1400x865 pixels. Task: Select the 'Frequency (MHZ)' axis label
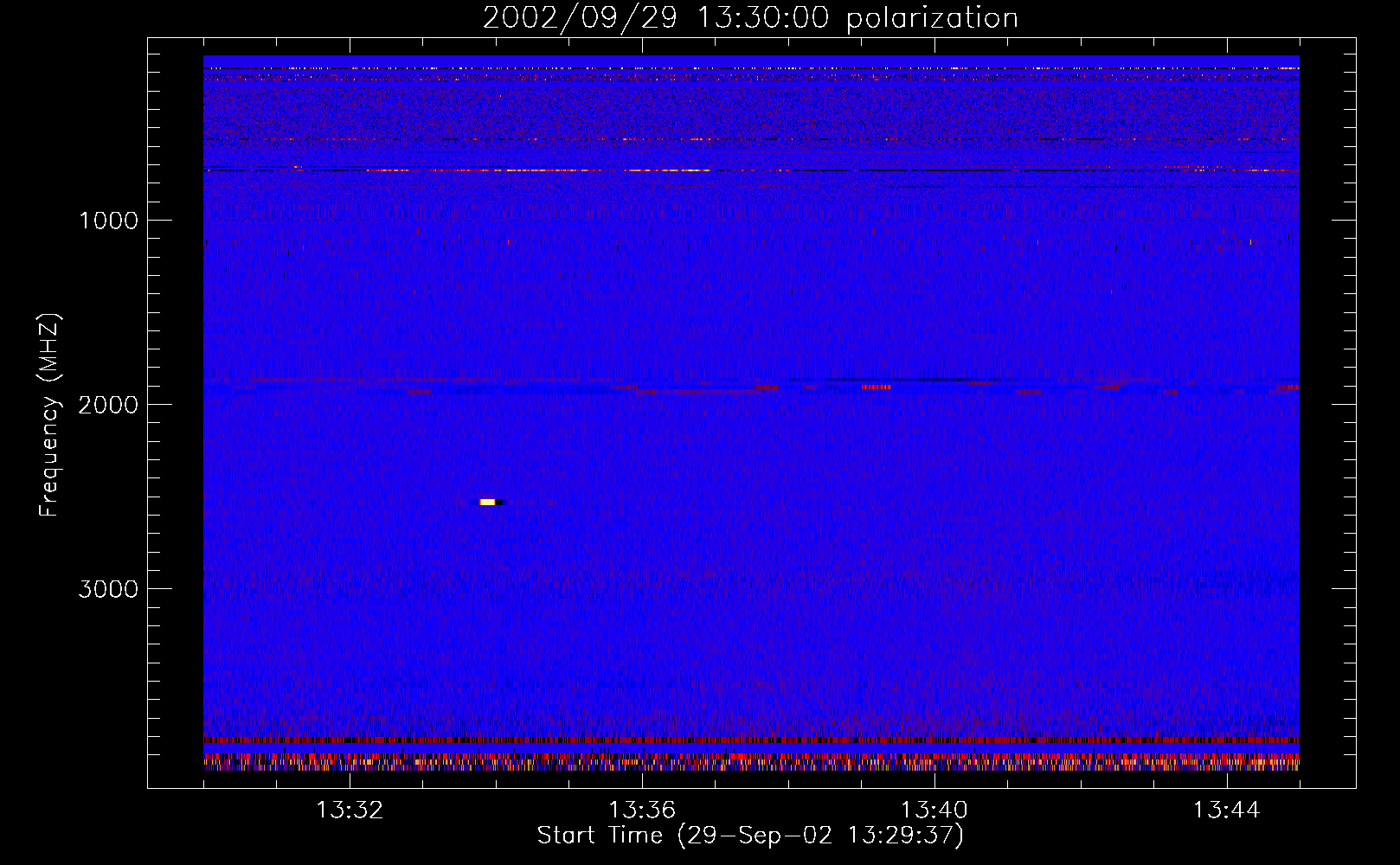(x=49, y=414)
